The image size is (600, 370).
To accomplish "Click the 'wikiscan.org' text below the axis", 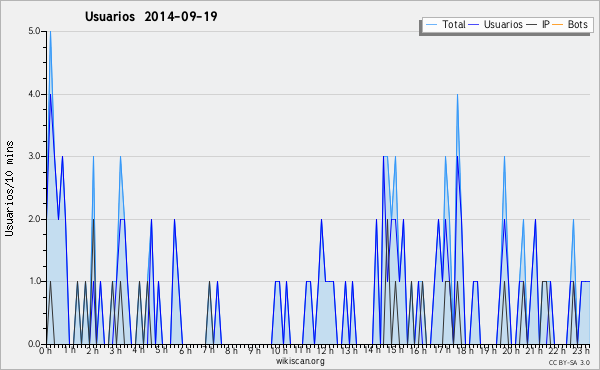I will (300, 361).
